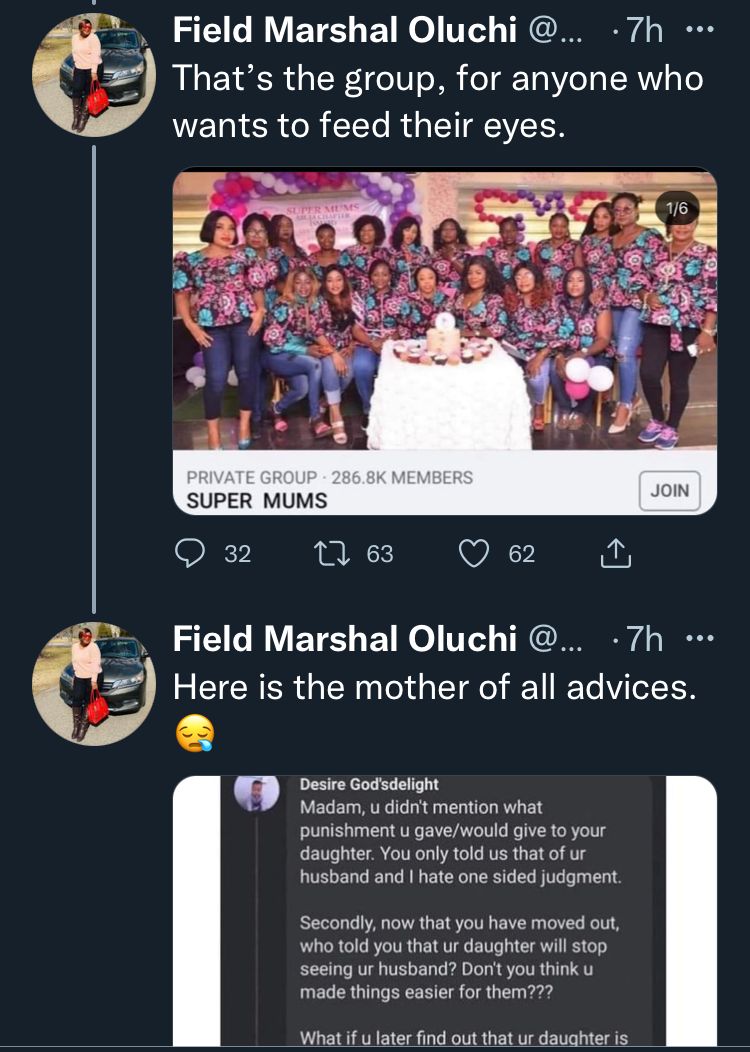Image resolution: width=750 pixels, height=1052 pixels.
Task: Open the Desire God'sdelight screenshot image
Action: coord(445,910)
